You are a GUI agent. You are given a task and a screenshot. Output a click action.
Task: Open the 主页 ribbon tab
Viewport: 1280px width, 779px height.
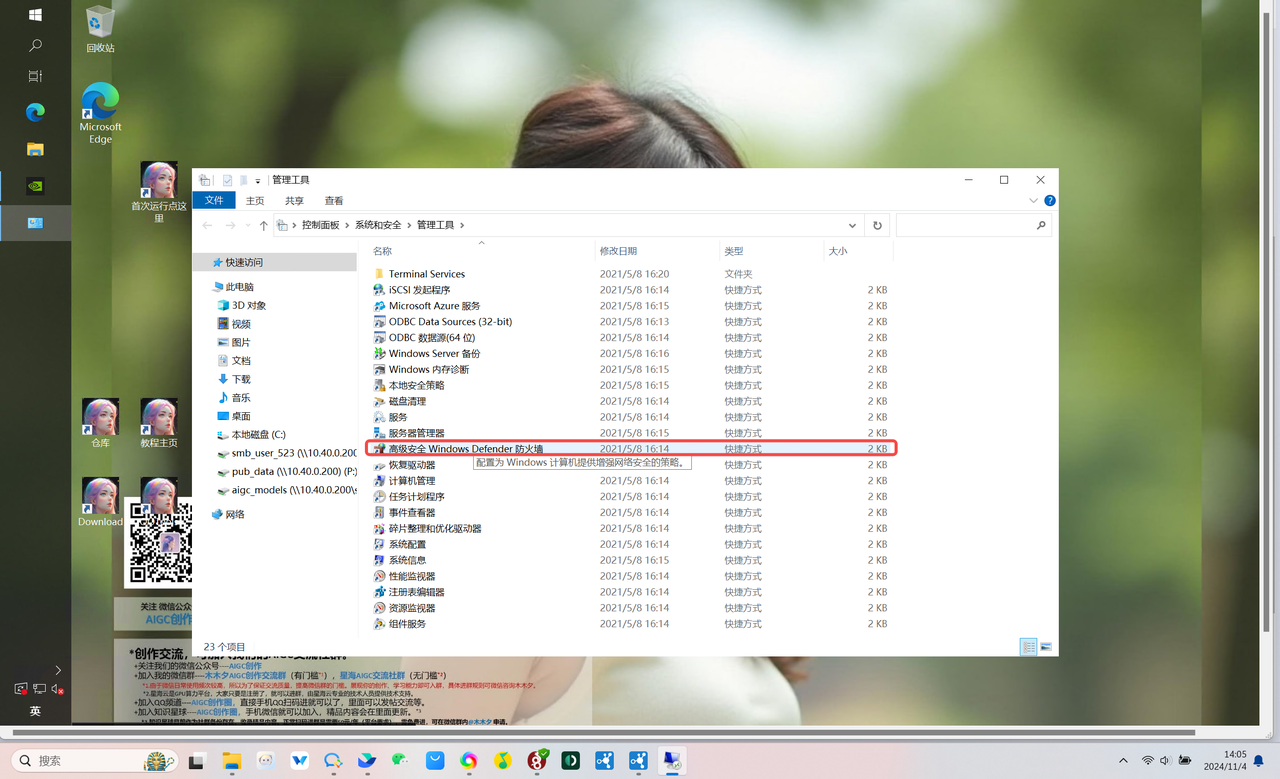click(255, 201)
